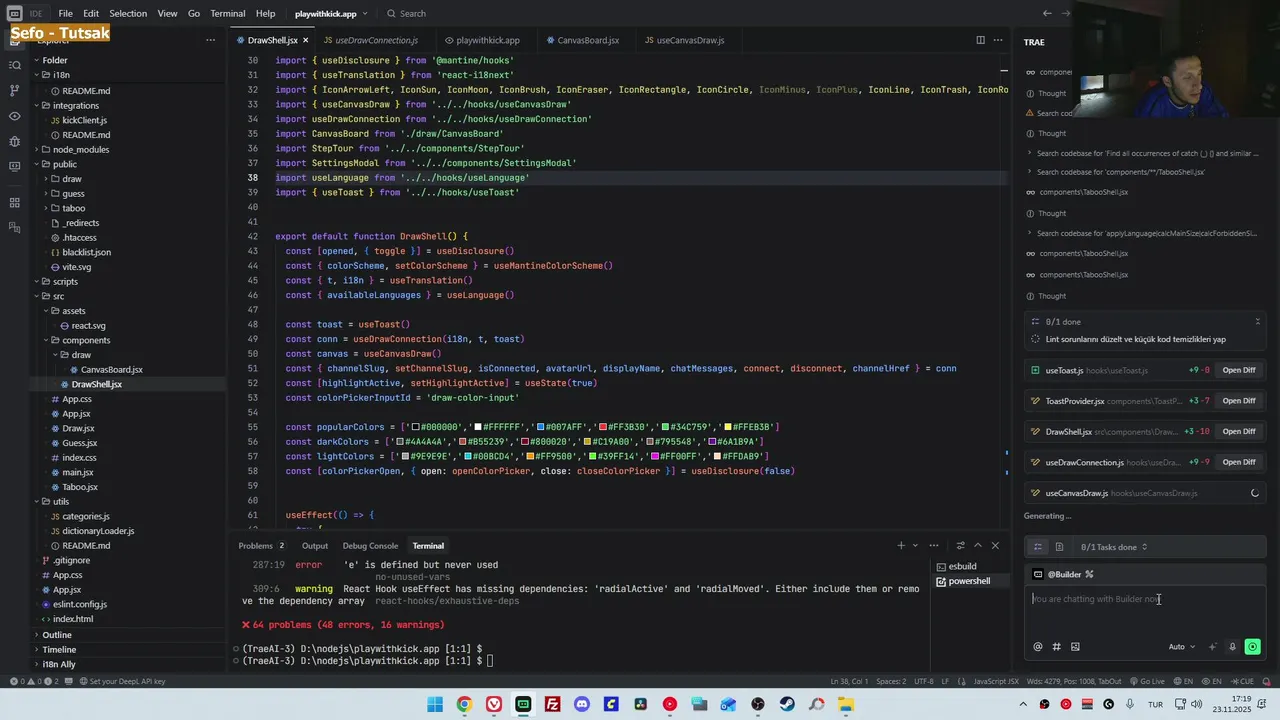The image size is (1280, 720).
Task: Click Windows Start button
Action: 435,704
